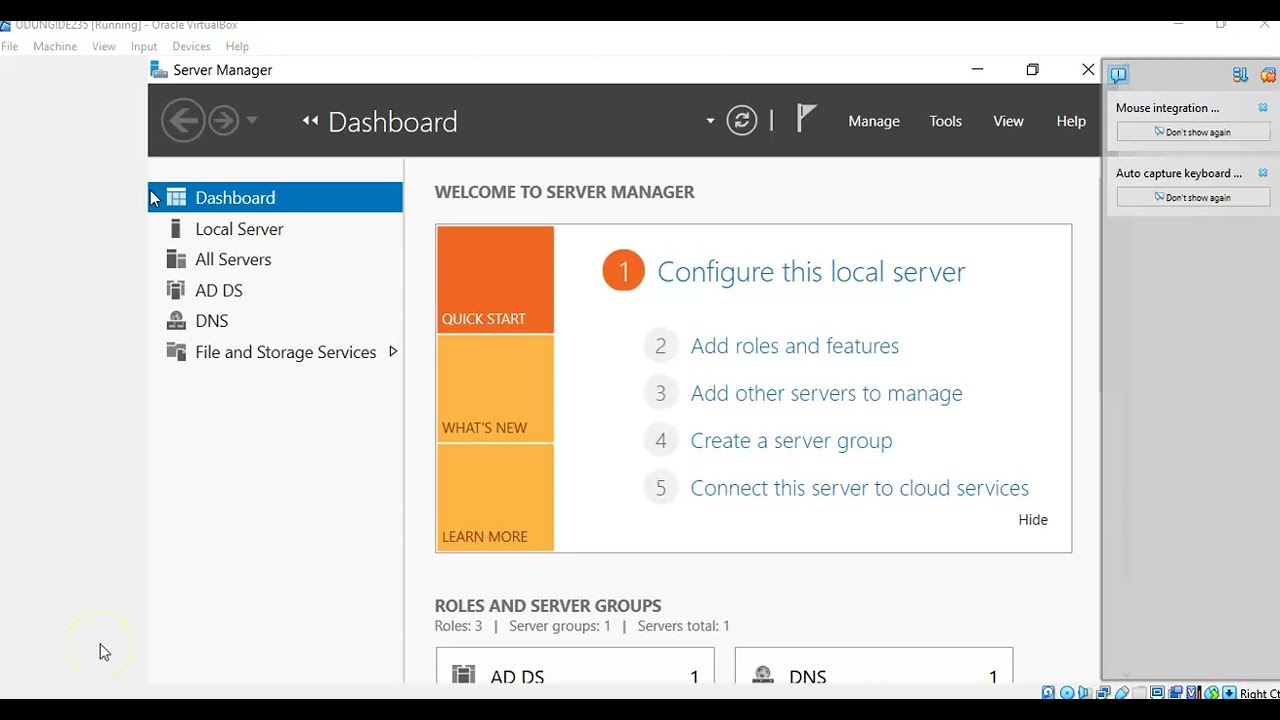Image resolution: width=1280 pixels, height=720 pixels.
Task: Dismiss the Mouse integration notification
Action: 1263,108
